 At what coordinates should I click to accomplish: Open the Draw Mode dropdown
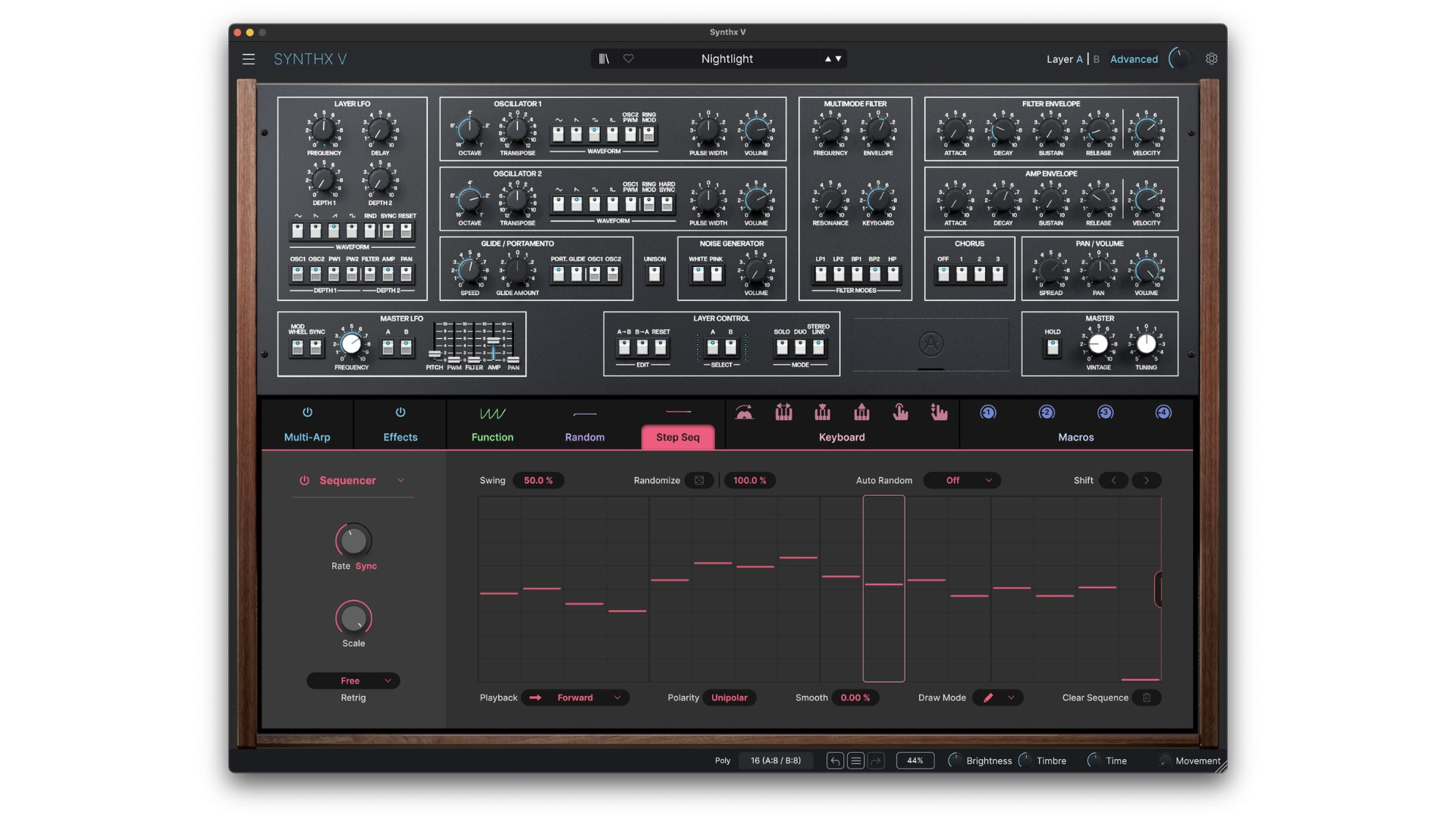coord(997,698)
